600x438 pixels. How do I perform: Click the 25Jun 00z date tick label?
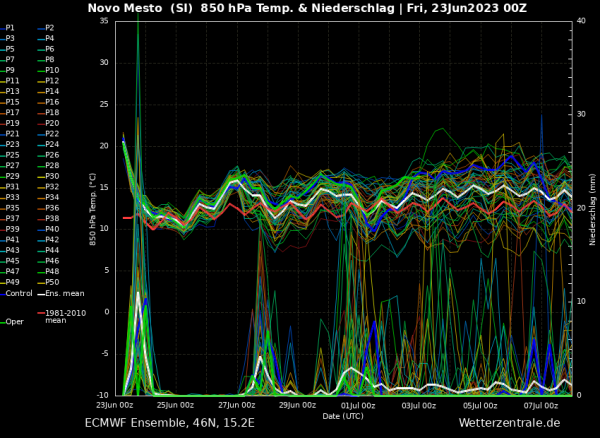(x=176, y=405)
